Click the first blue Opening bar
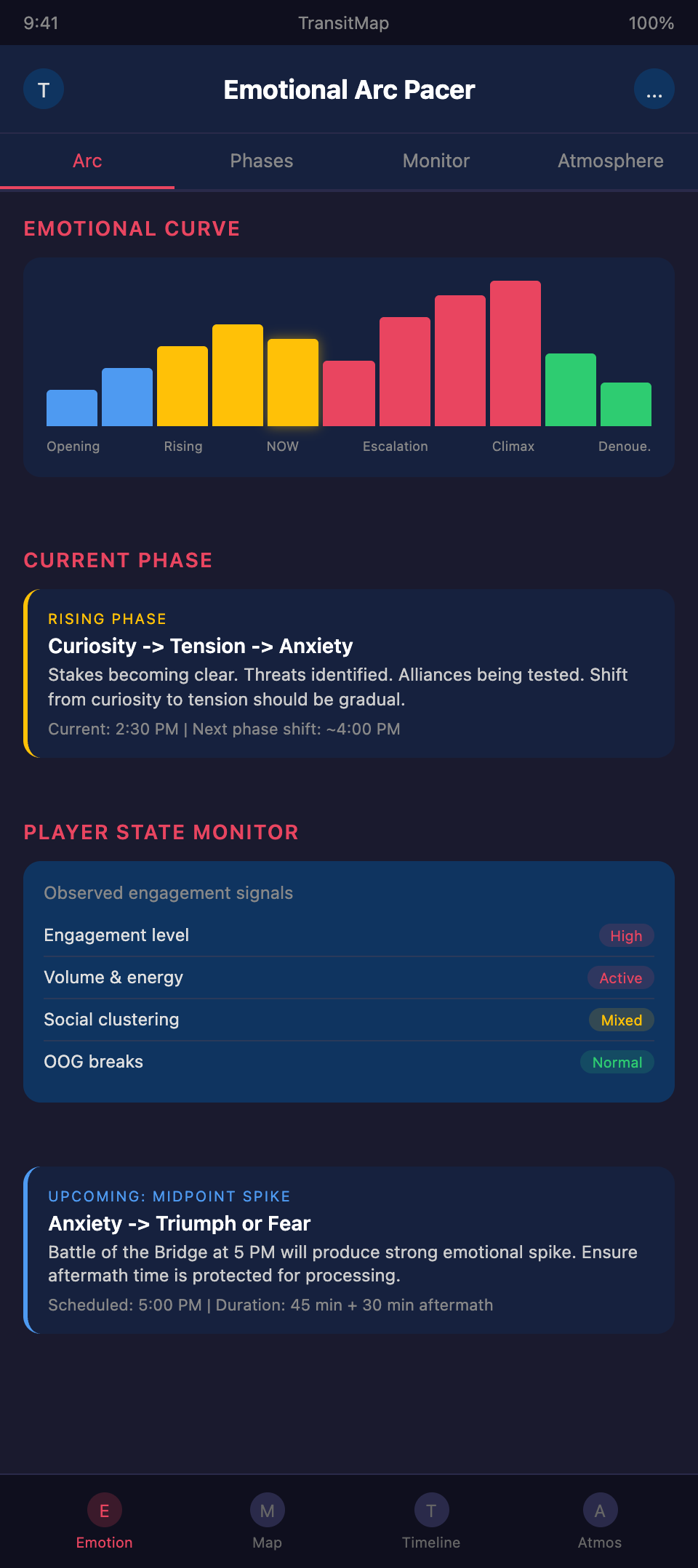Screen dimensions: 698x1568 (x=72, y=408)
